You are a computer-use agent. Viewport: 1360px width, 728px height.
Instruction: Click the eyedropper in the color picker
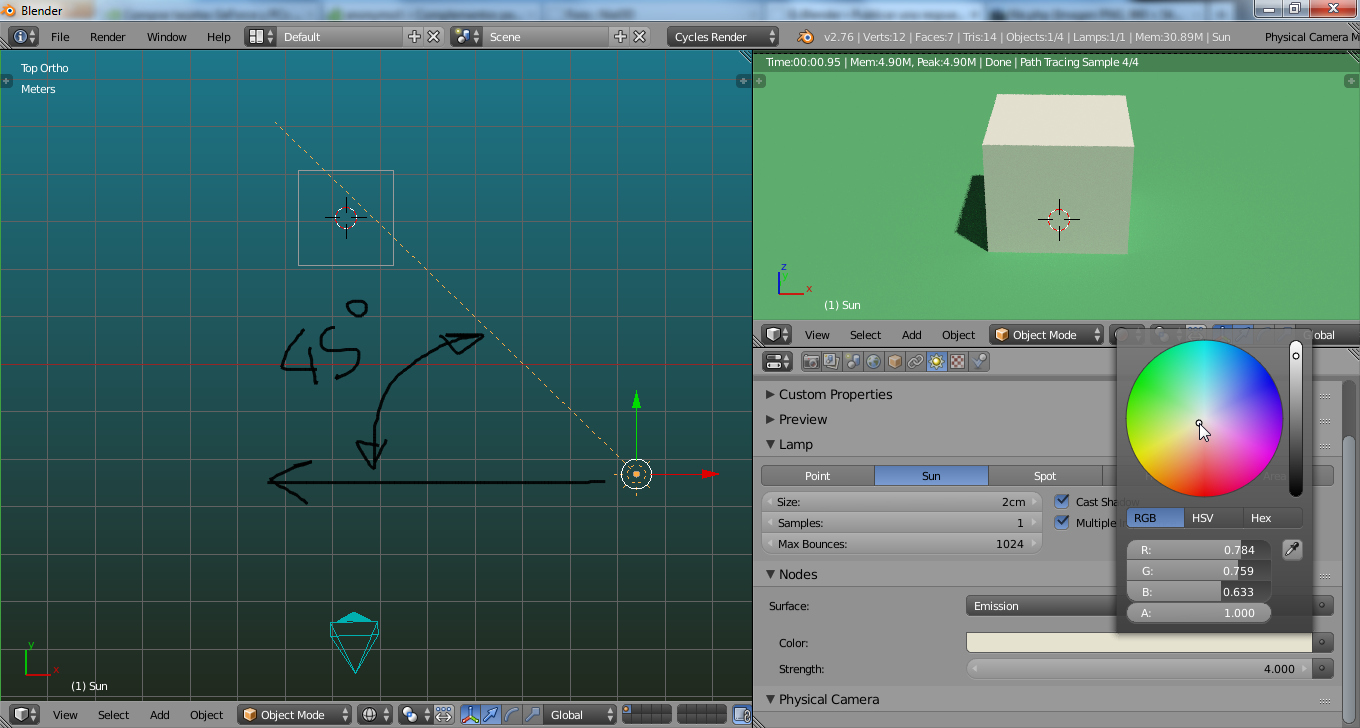pos(1292,549)
